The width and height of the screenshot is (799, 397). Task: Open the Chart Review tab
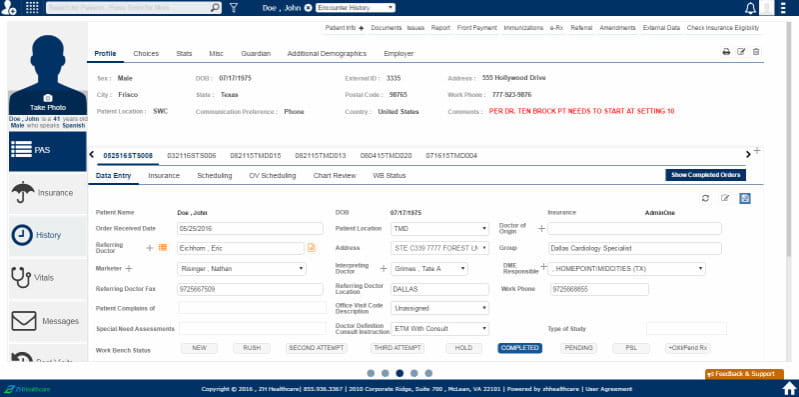(334, 175)
